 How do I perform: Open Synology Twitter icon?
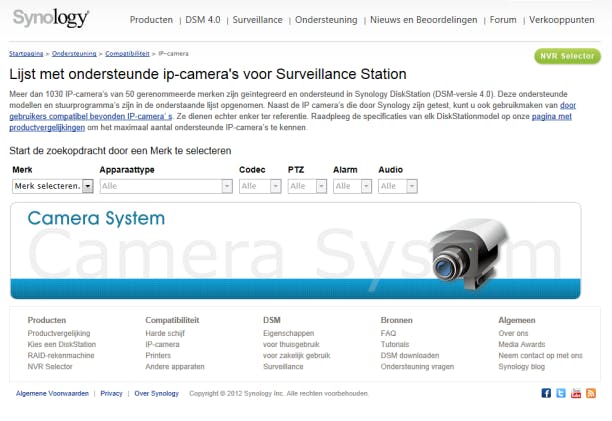(x=561, y=394)
